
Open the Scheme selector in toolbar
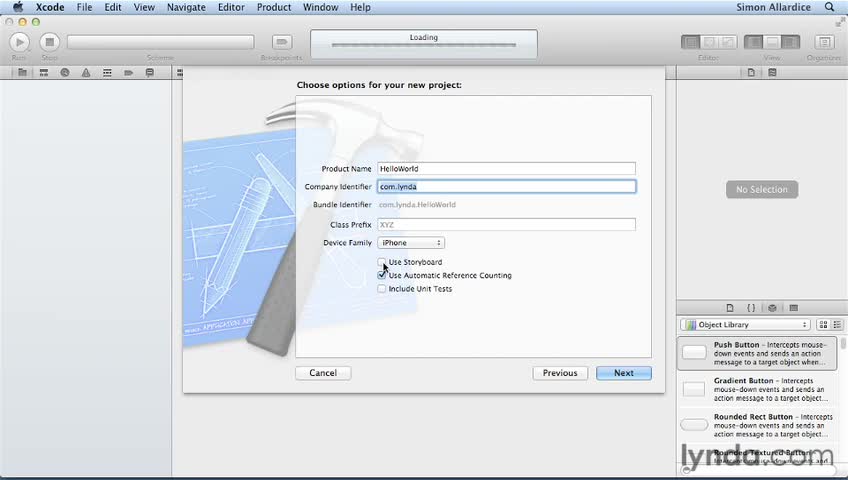(161, 42)
